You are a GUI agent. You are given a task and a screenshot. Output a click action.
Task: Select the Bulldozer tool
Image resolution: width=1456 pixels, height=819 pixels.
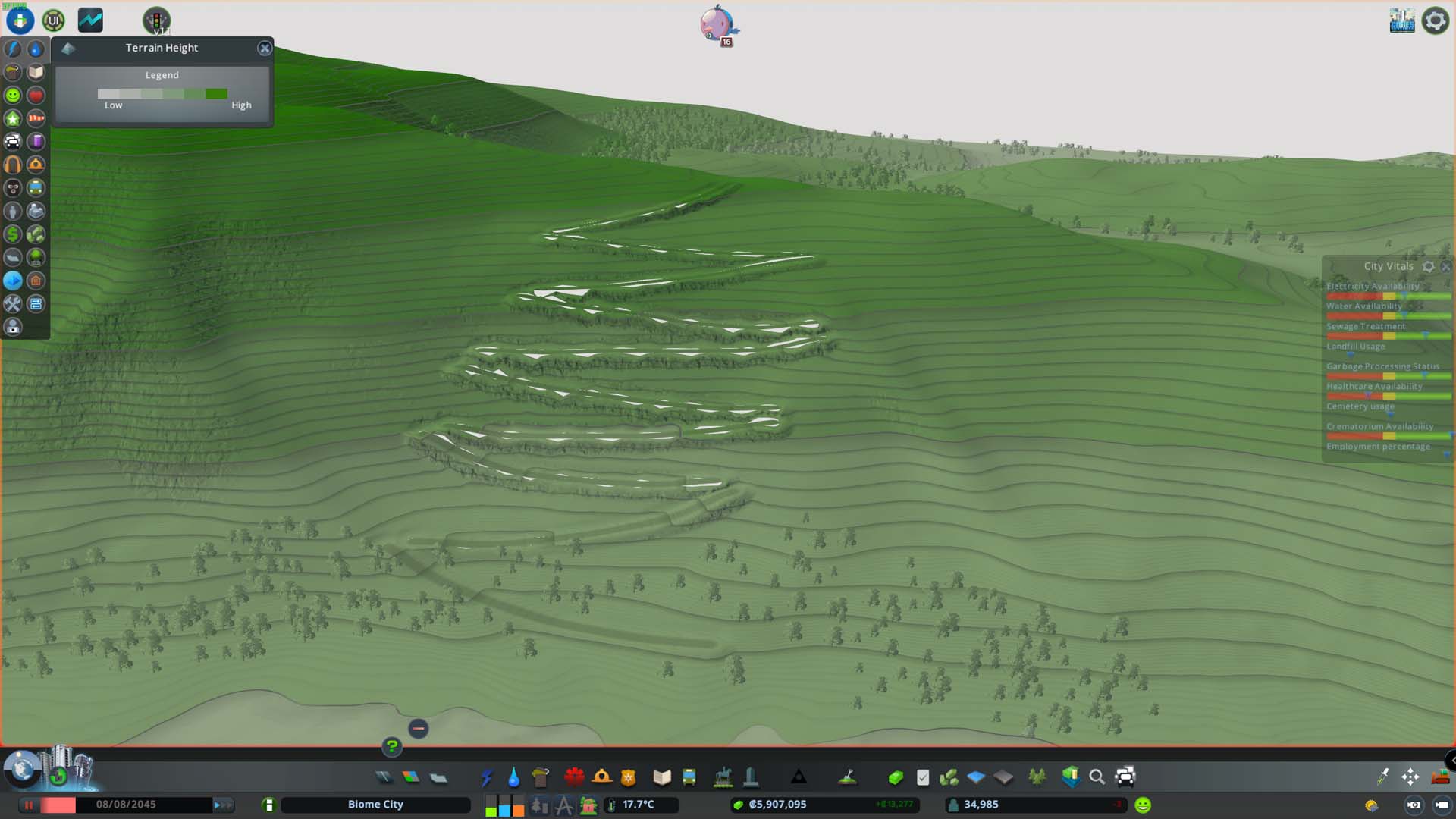[1439, 777]
